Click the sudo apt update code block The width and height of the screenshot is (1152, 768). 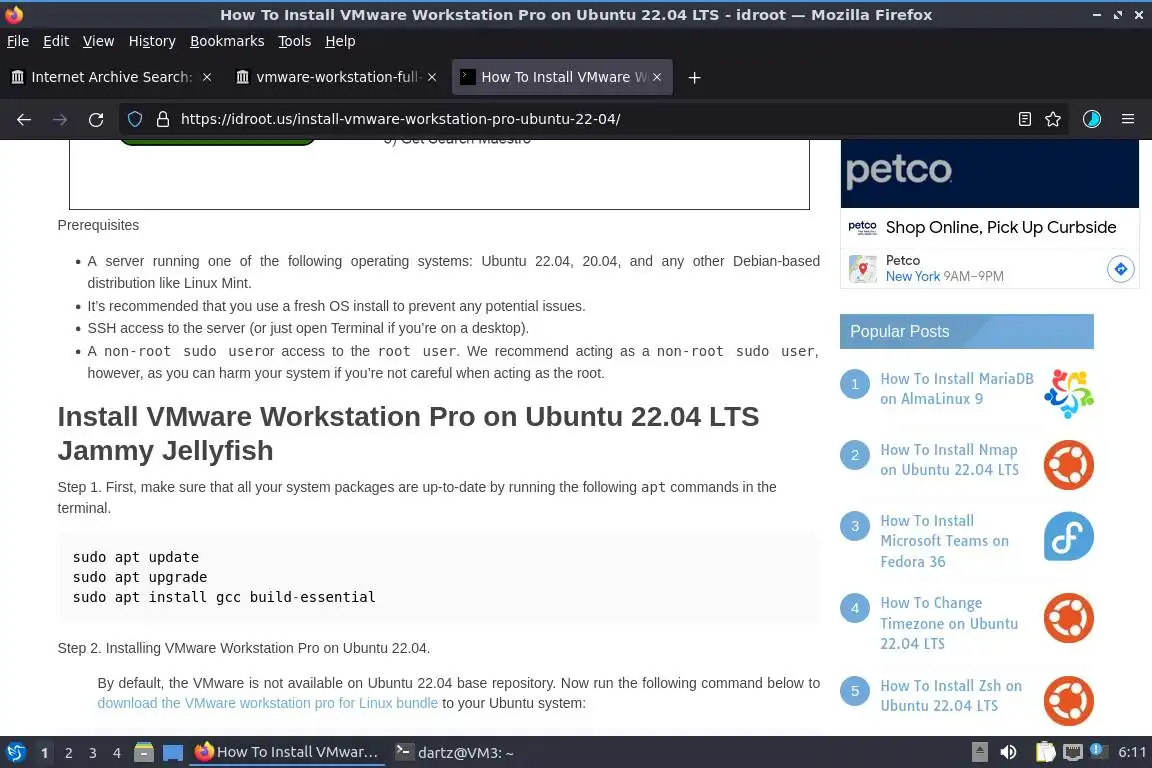pyautogui.click(x=438, y=577)
